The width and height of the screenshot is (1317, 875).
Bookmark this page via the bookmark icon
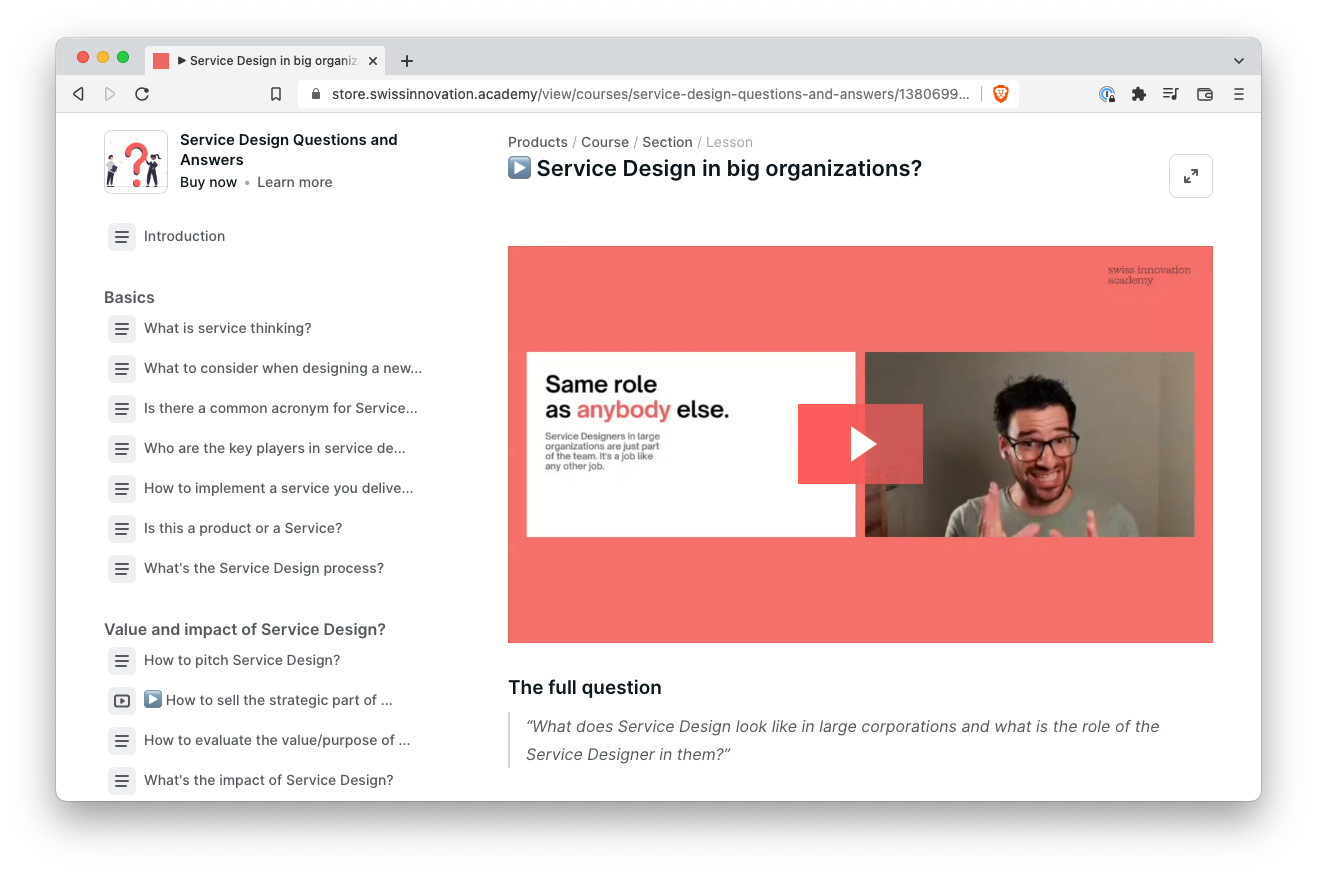click(x=276, y=94)
